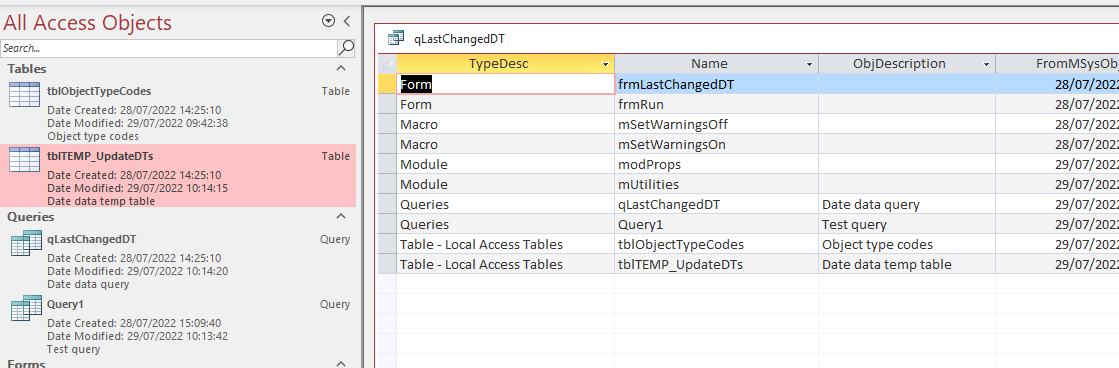Image resolution: width=1119 pixels, height=368 pixels.
Task: Click the date cell in the frmLastChangedDT row
Action: 1058,84
